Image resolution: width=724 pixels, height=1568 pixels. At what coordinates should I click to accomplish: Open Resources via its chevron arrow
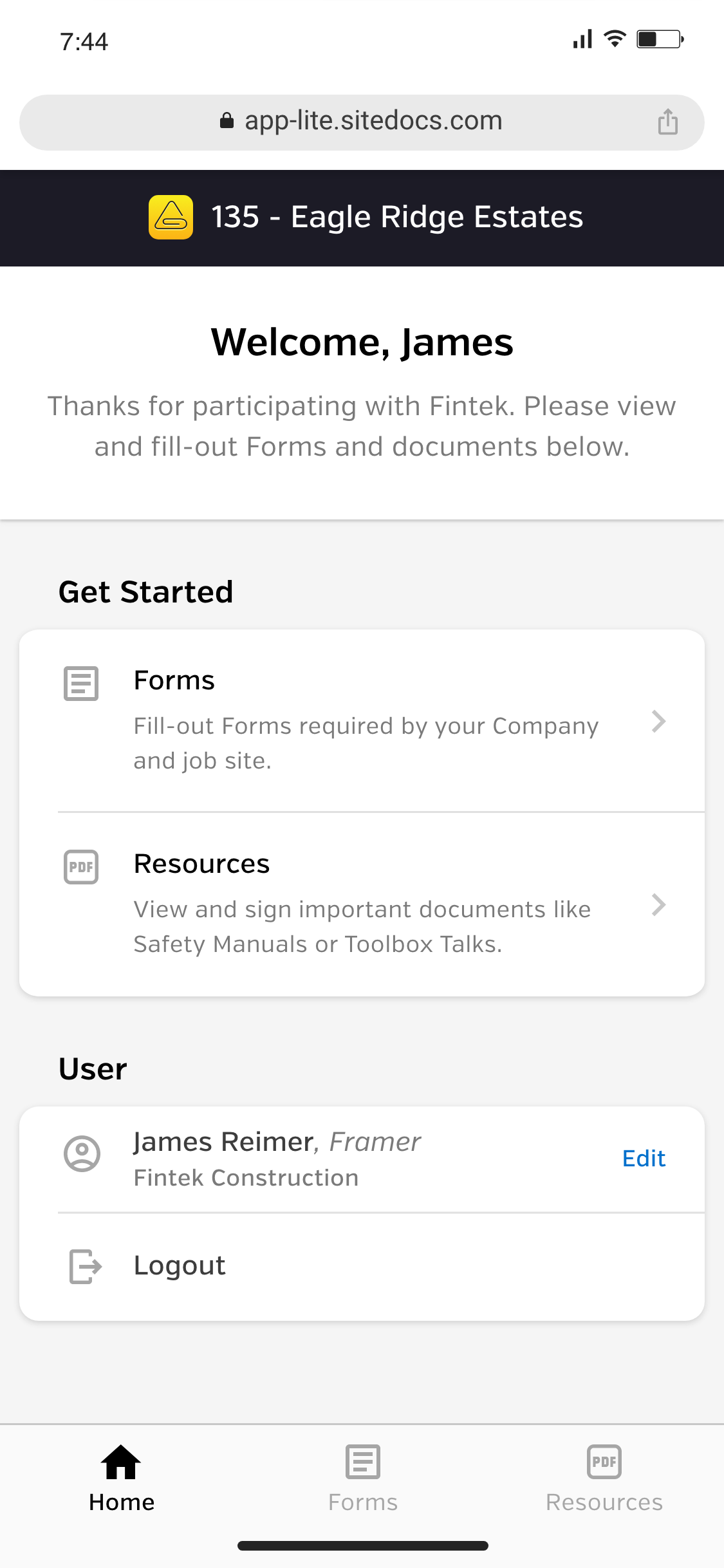(658, 904)
